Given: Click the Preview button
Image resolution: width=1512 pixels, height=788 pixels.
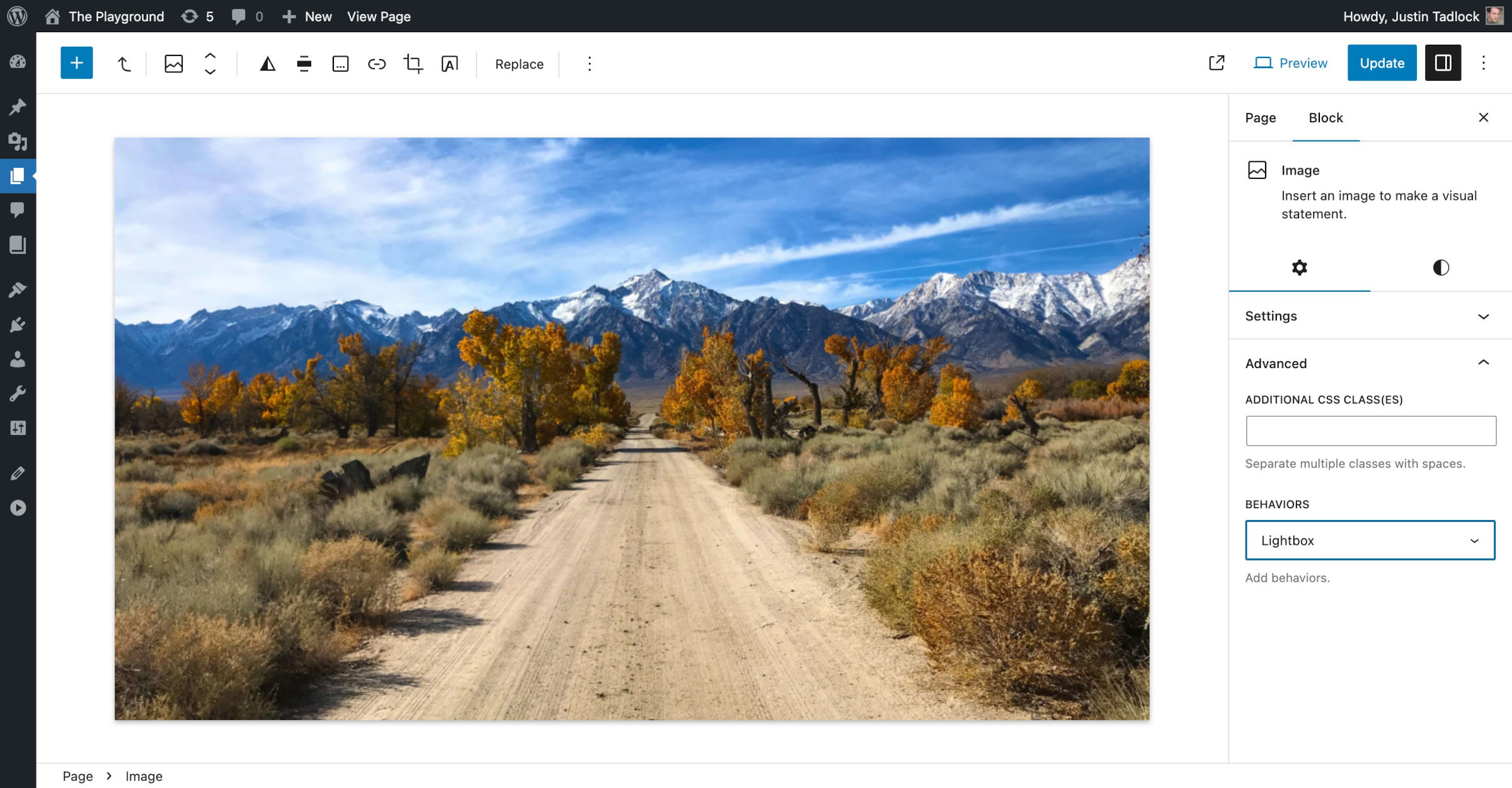Looking at the screenshot, I should point(1290,63).
